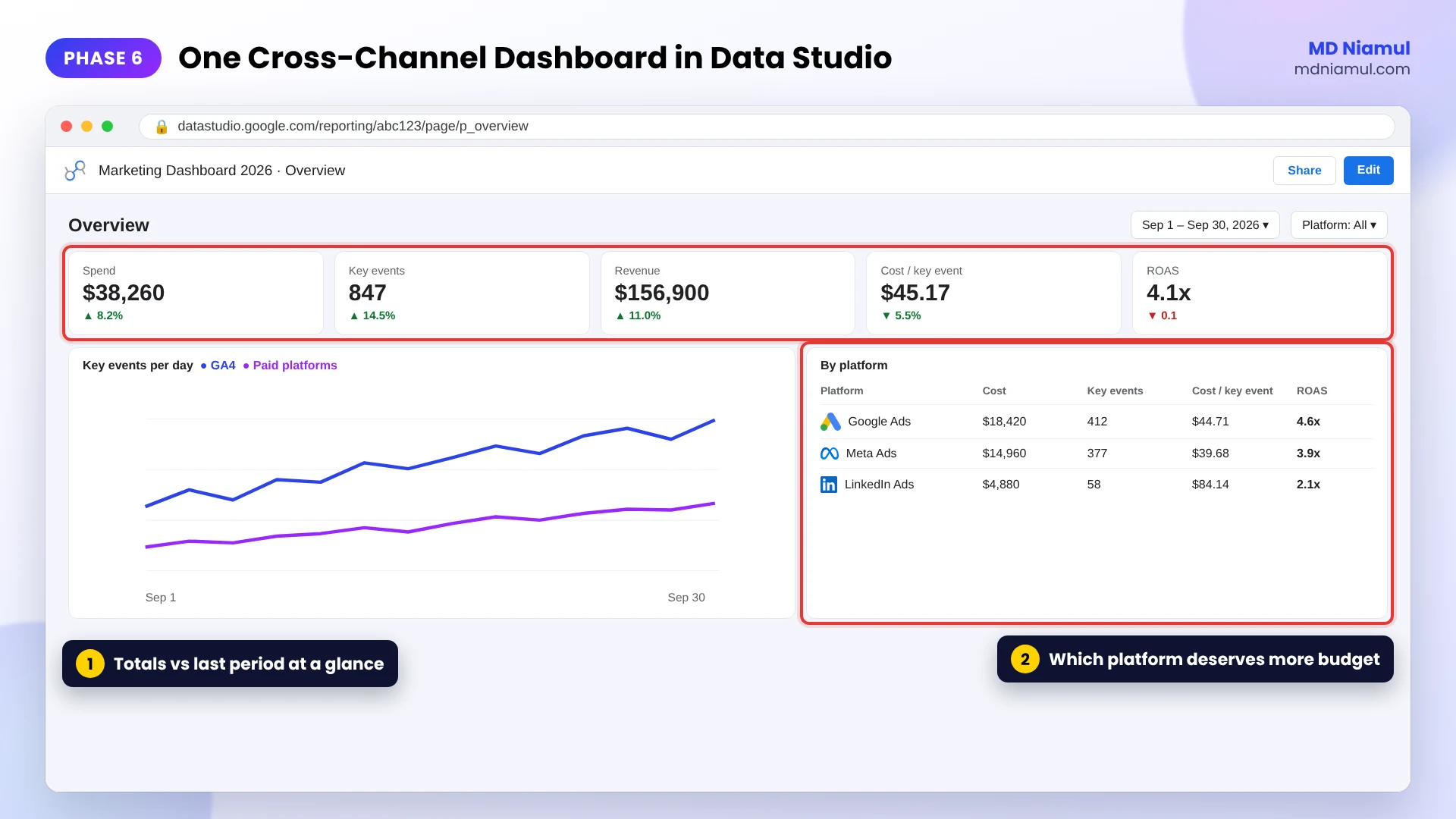Screen dimensions: 1456x819
Task: Click the Meta Ads row label
Action: coord(871,453)
